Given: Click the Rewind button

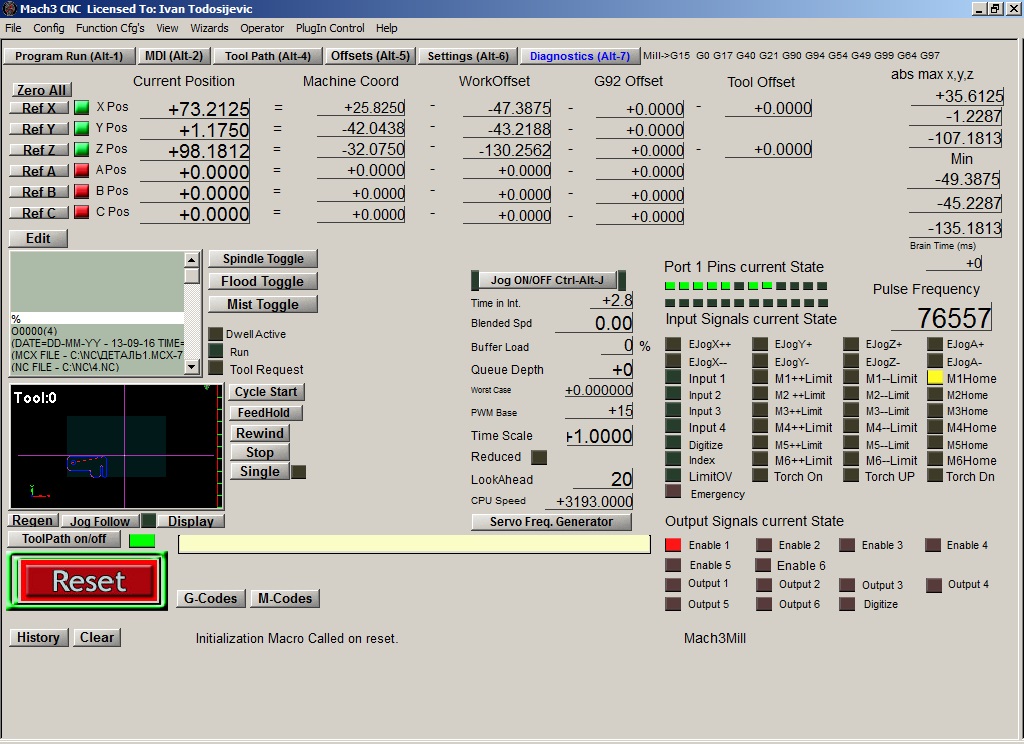Looking at the screenshot, I should coord(260,434).
